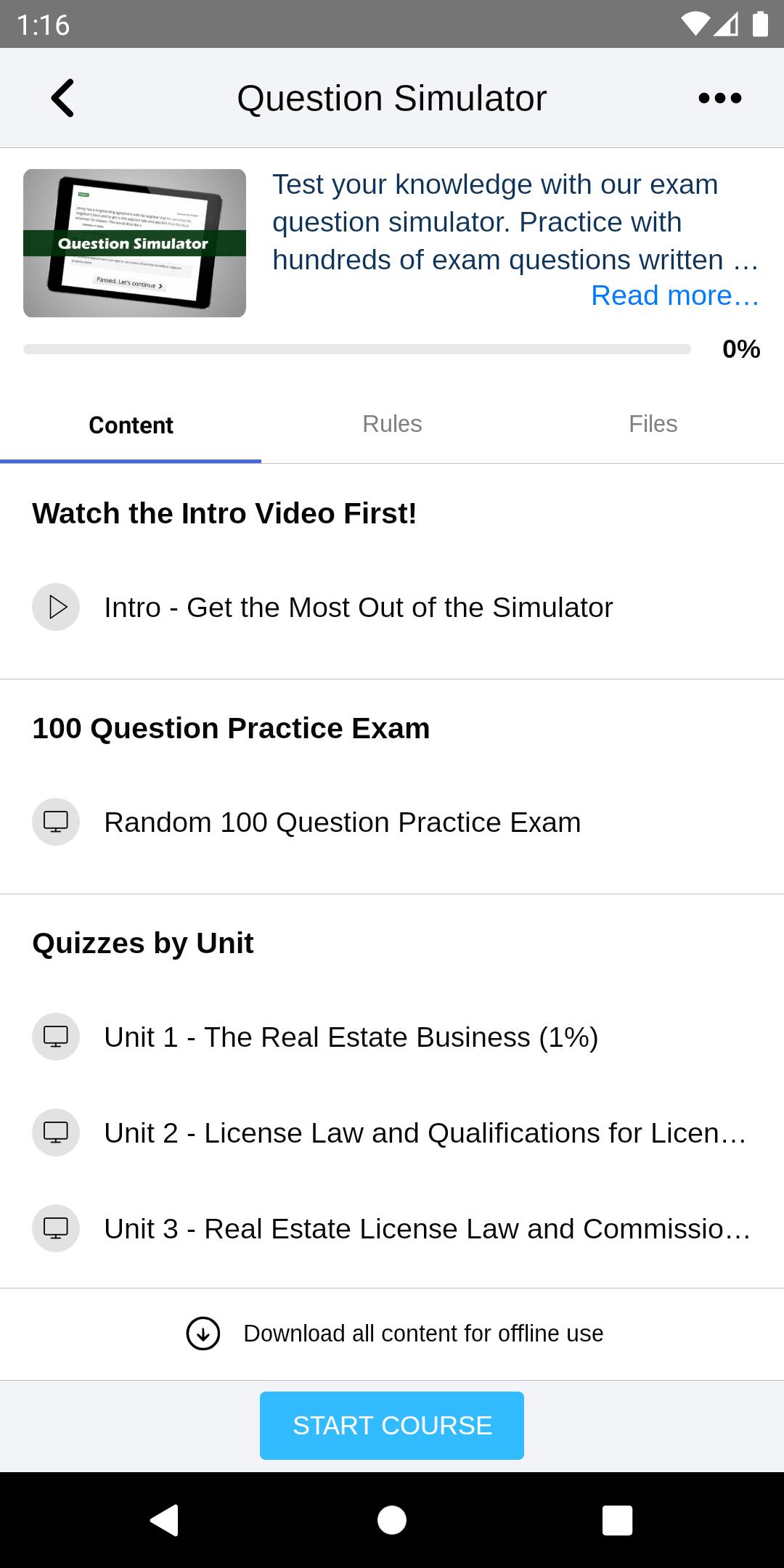Go back using the header arrow
Image resolution: width=784 pixels, height=1568 pixels.
[x=62, y=98]
